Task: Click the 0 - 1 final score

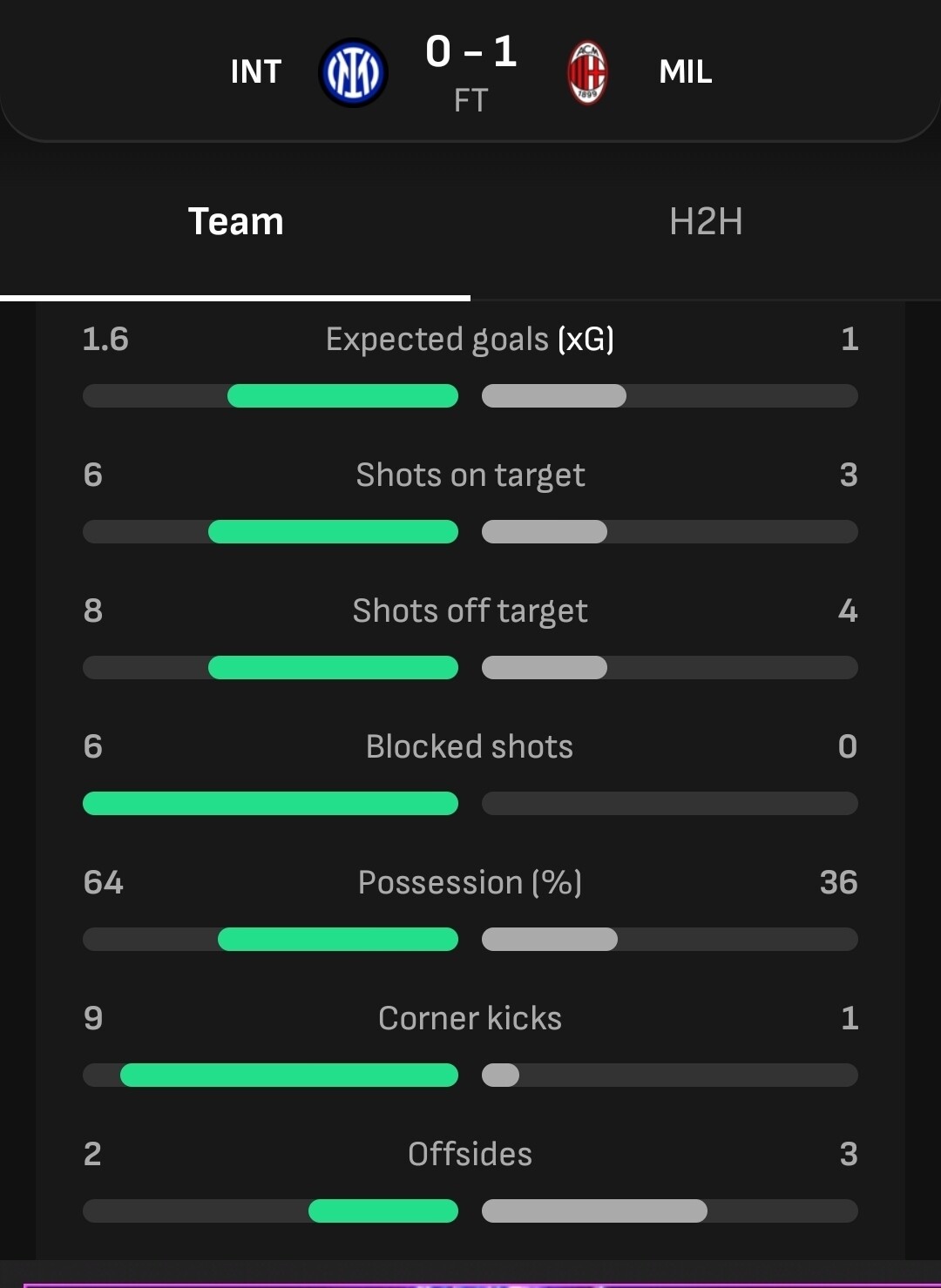Action: (x=470, y=52)
